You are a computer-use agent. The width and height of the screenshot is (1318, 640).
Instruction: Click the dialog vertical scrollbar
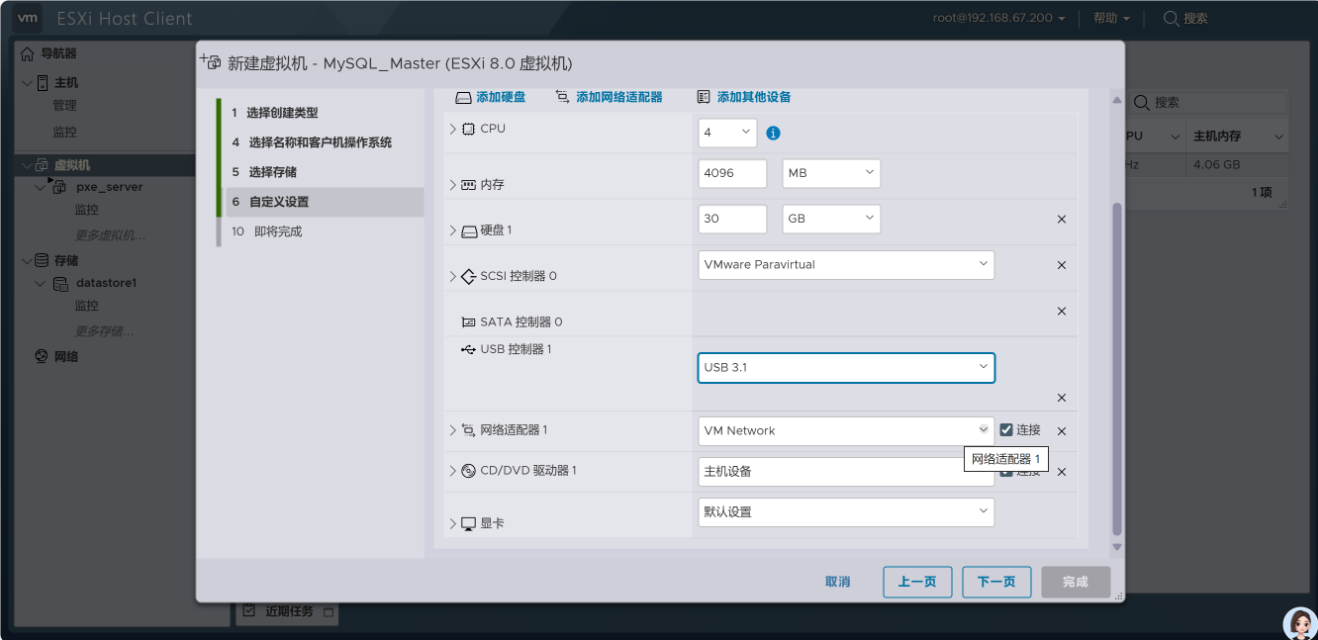(1117, 369)
